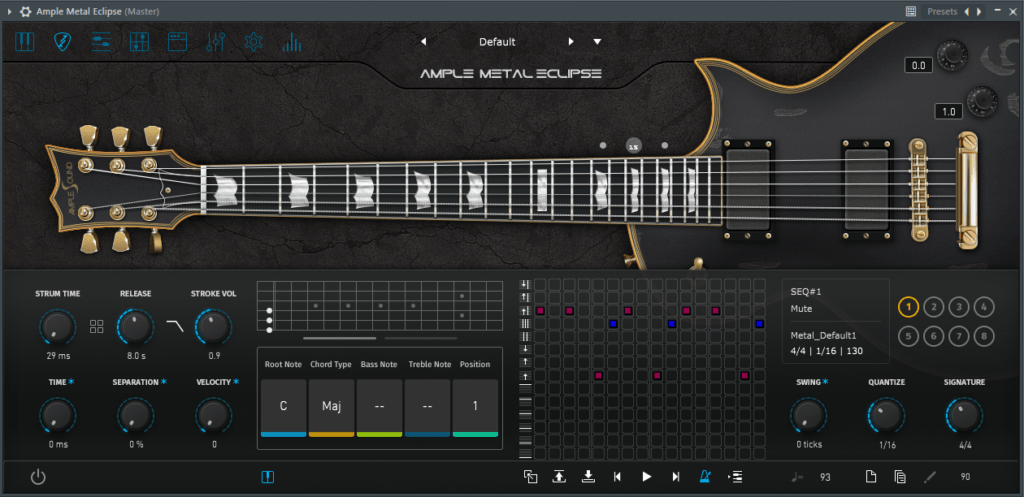Image resolution: width=1024 pixels, height=497 pixels.
Task: Click the Swing knob
Action: click(x=808, y=416)
